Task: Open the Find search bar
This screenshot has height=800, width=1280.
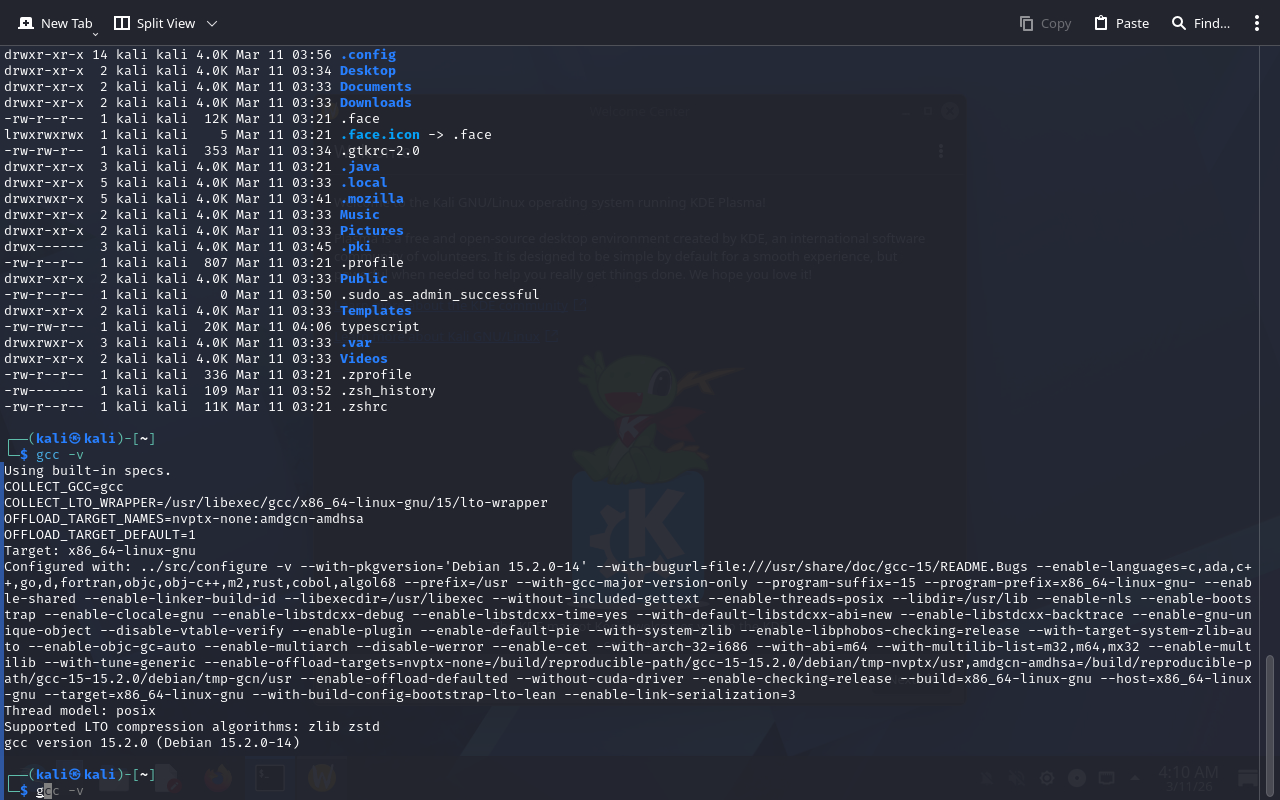Action: (1200, 23)
